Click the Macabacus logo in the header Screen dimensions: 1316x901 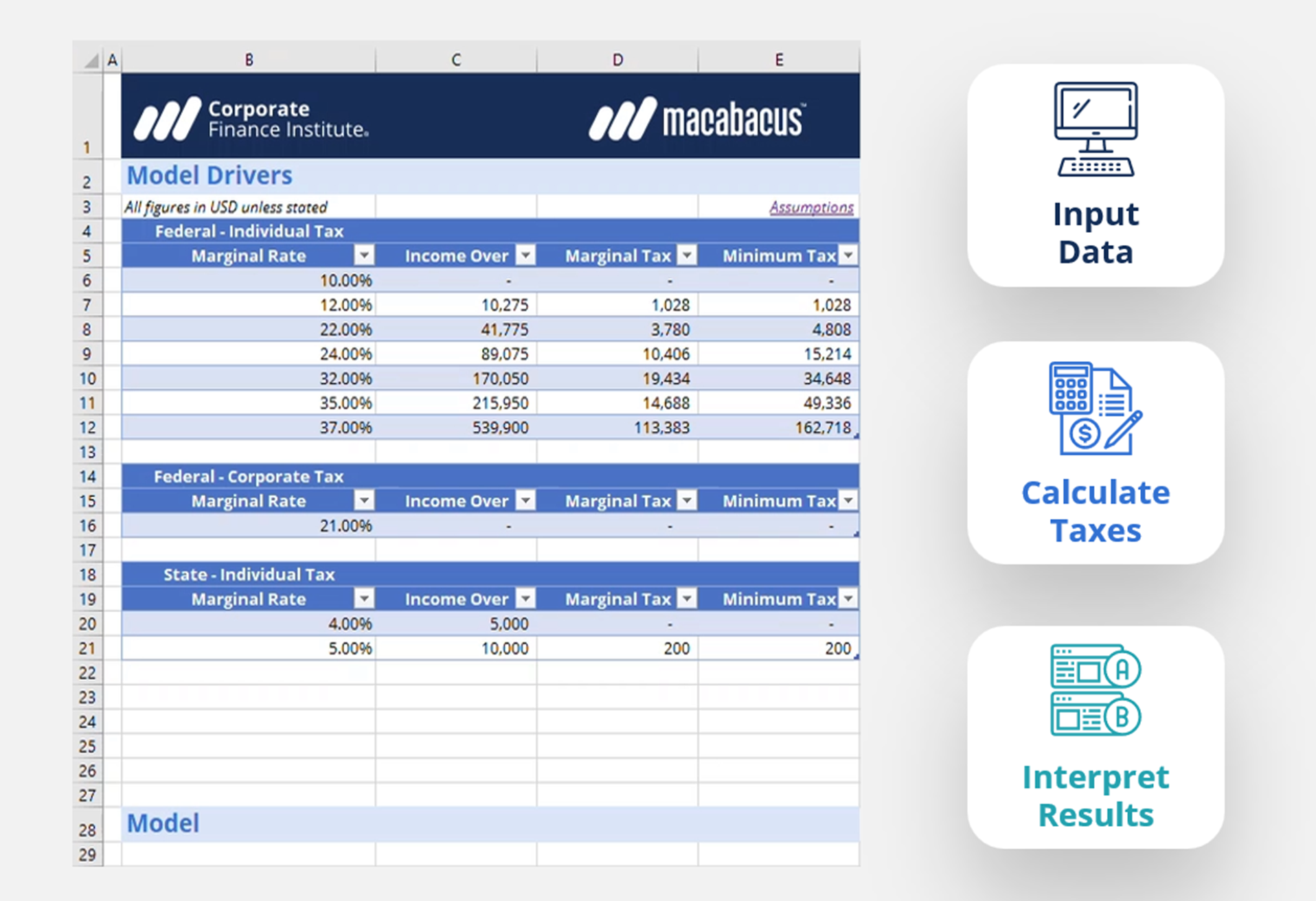point(696,118)
